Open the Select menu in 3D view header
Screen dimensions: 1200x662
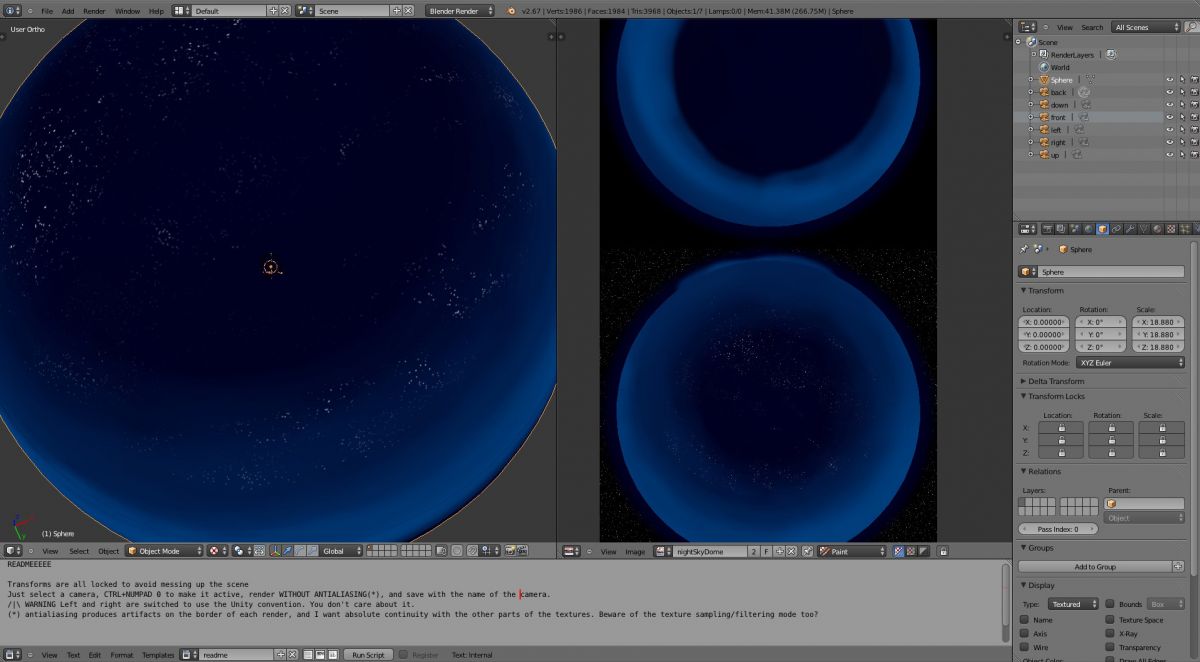coord(79,551)
